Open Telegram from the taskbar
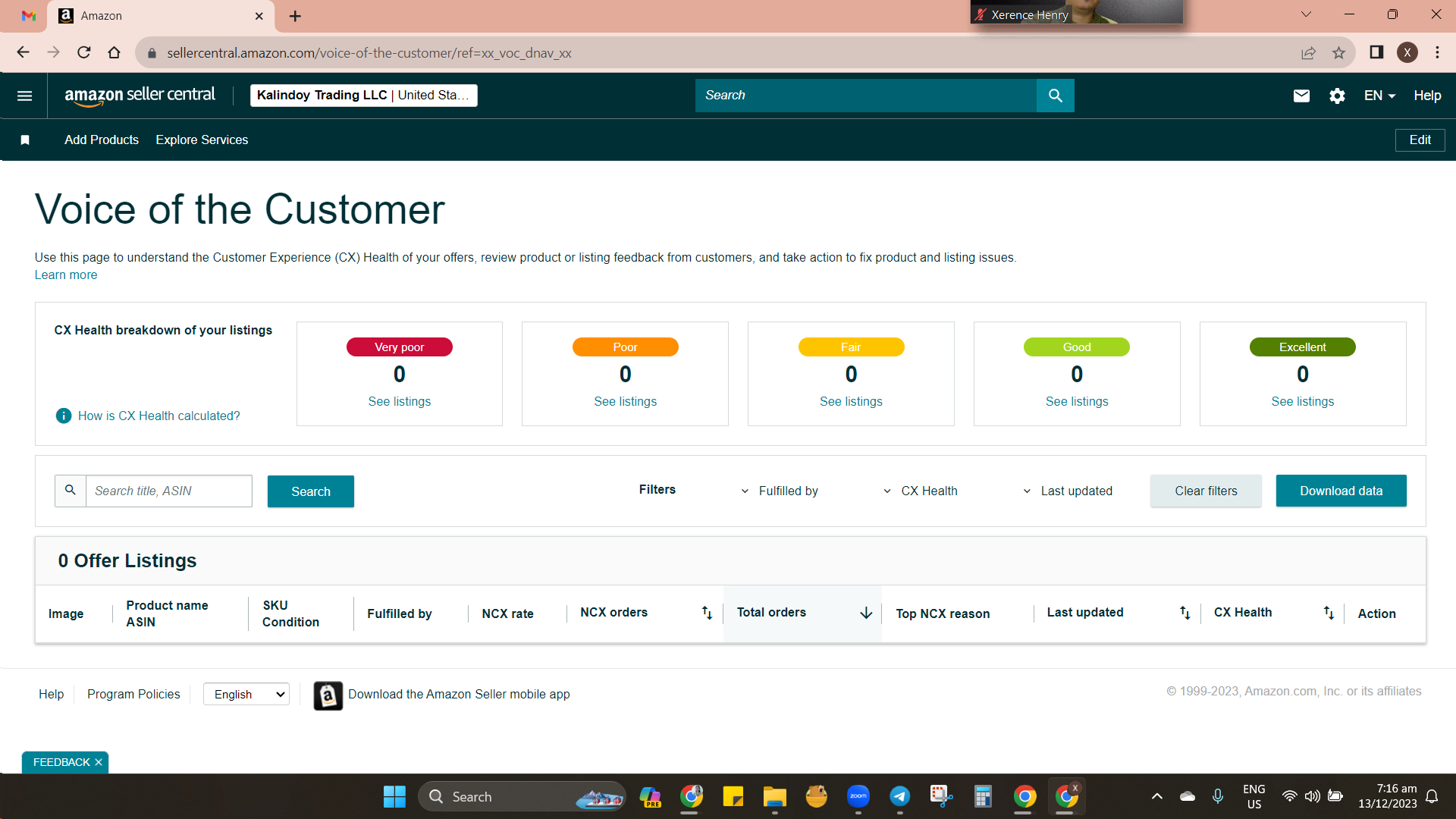Image resolution: width=1456 pixels, height=819 pixels. pos(900,796)
